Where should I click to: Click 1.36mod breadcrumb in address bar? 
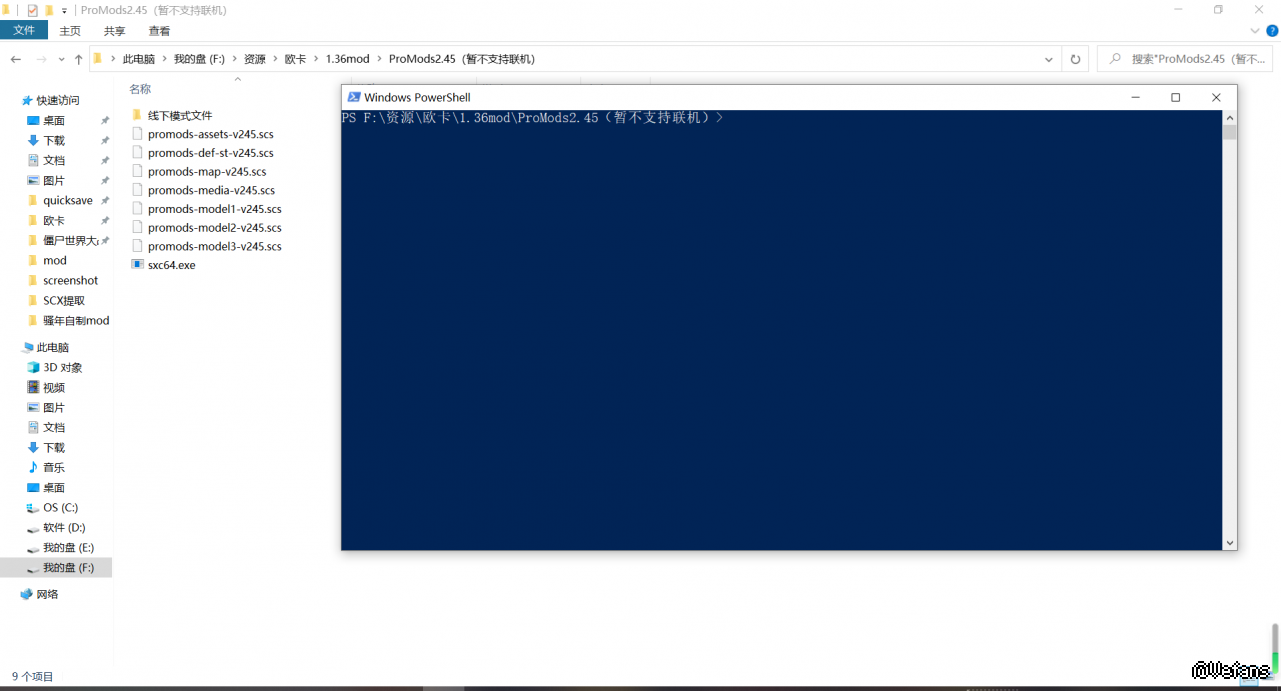pos(347,59)
